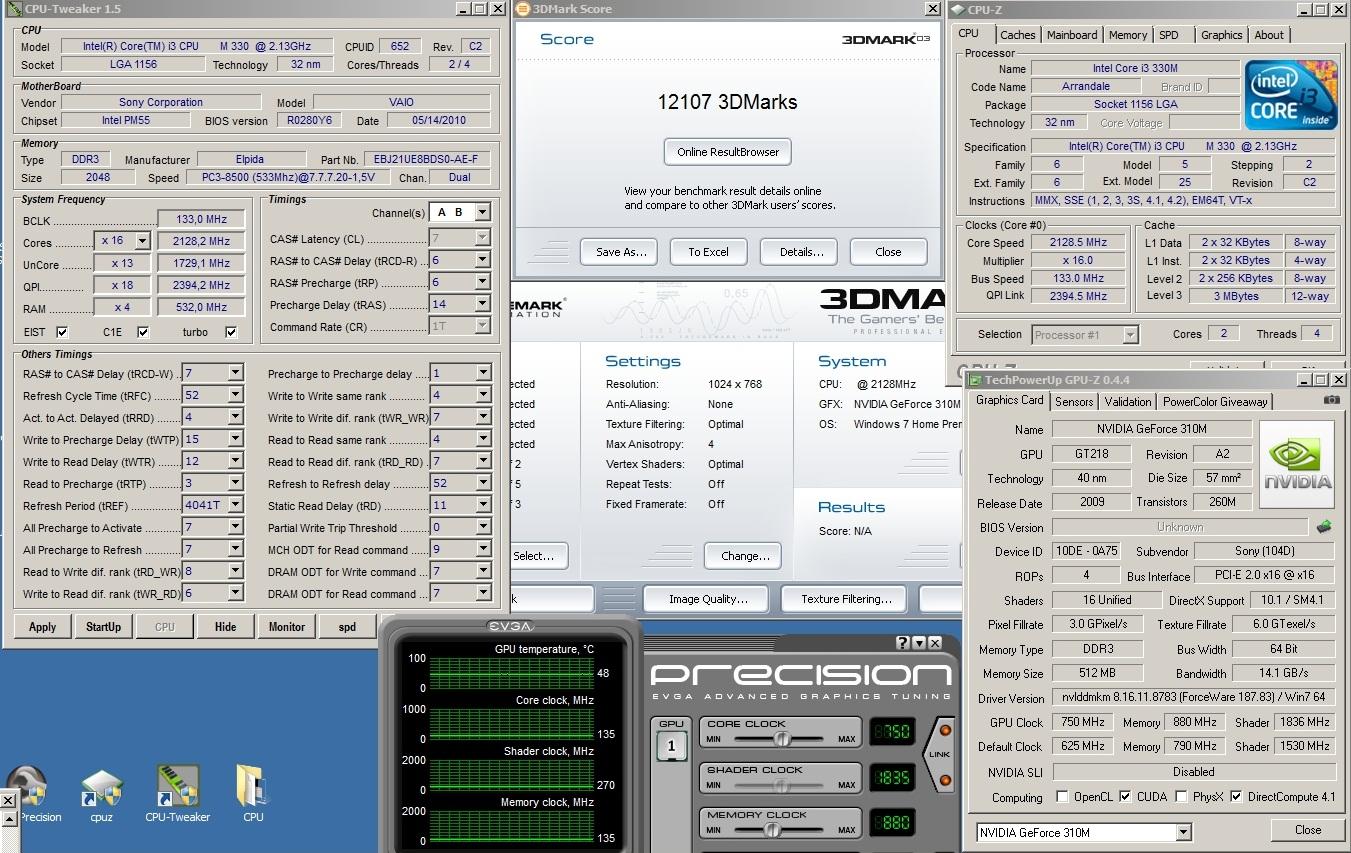
Task: Toggle the EIST checkbox in CPU-Tweaker
Action: [x=63, y=332]
